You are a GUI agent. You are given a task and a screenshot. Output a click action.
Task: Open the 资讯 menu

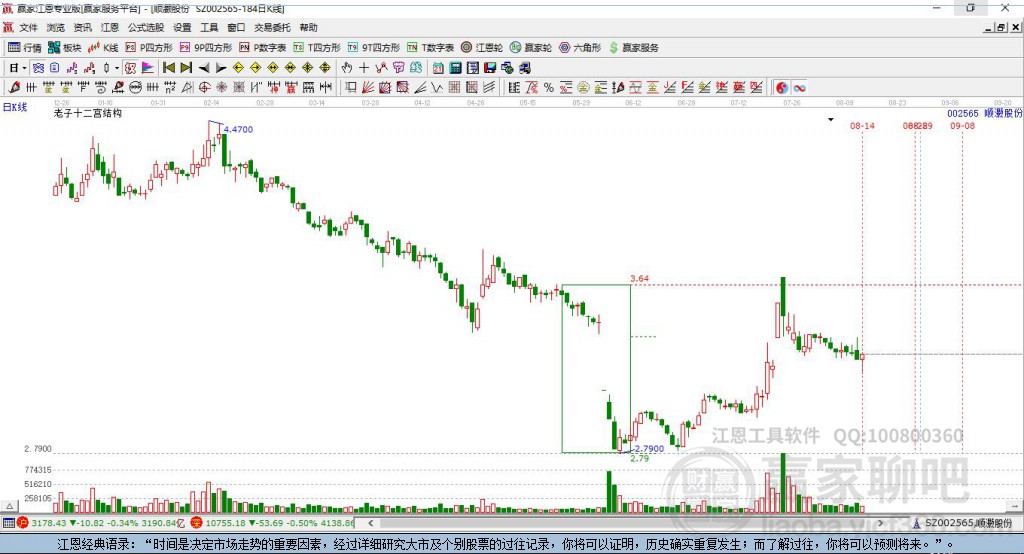82,27
